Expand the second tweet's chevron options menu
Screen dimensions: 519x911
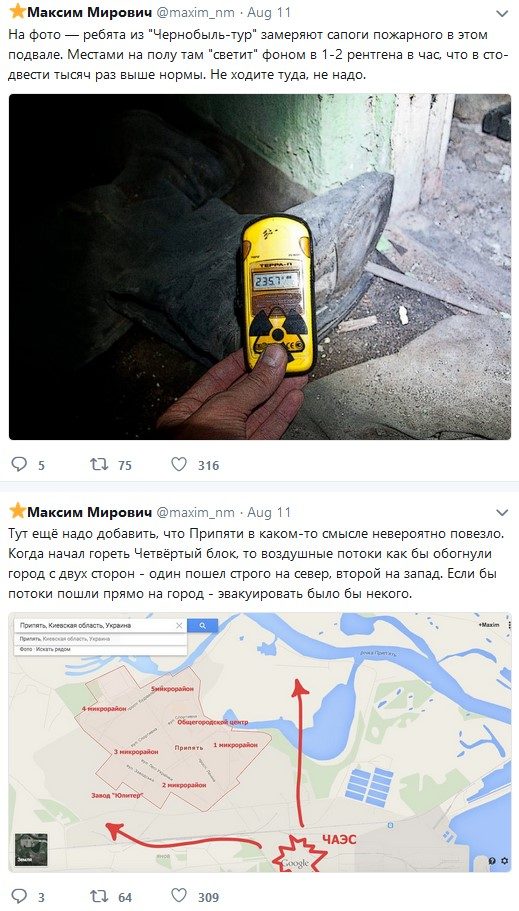coord(502,513)
